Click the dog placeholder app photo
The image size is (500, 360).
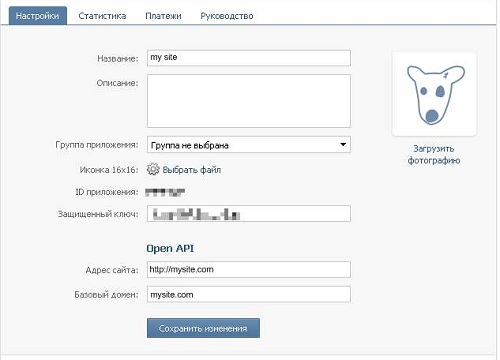pyautogui.click(x=434, y=94)
